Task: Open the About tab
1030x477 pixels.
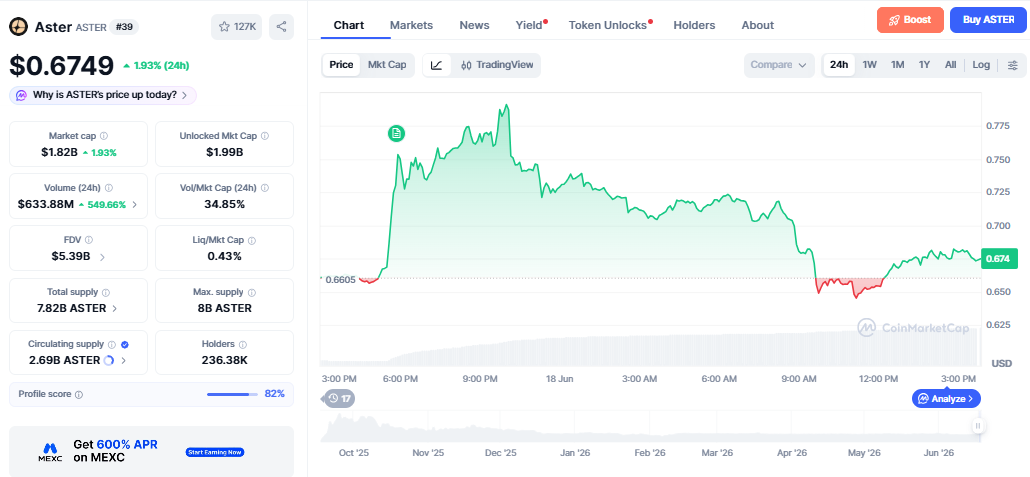Action: (757, 25)
